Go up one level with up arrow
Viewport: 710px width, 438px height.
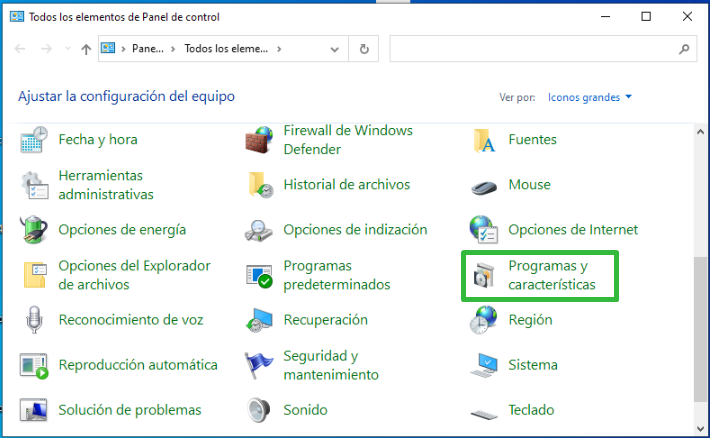click(86, 49)
